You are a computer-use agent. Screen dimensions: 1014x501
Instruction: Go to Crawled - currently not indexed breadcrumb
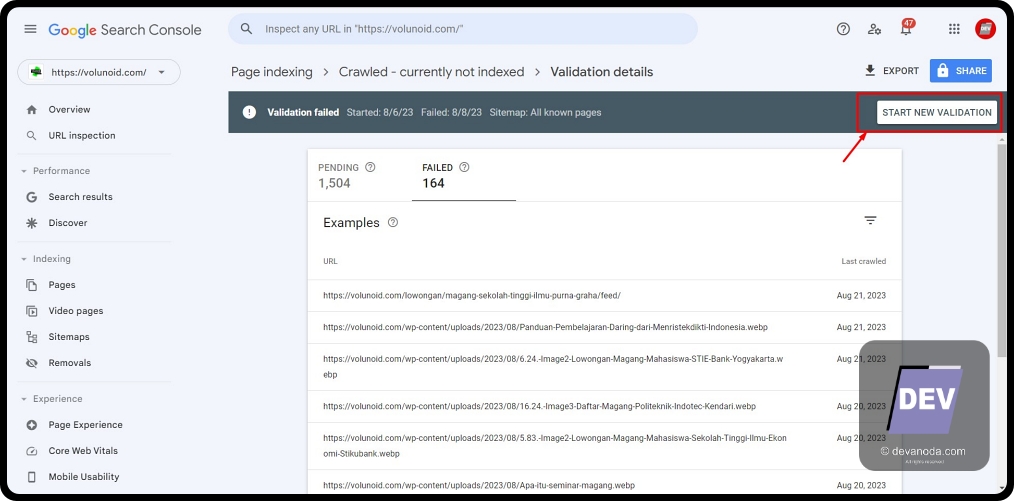pyautogui.click(x=431, y=72)
